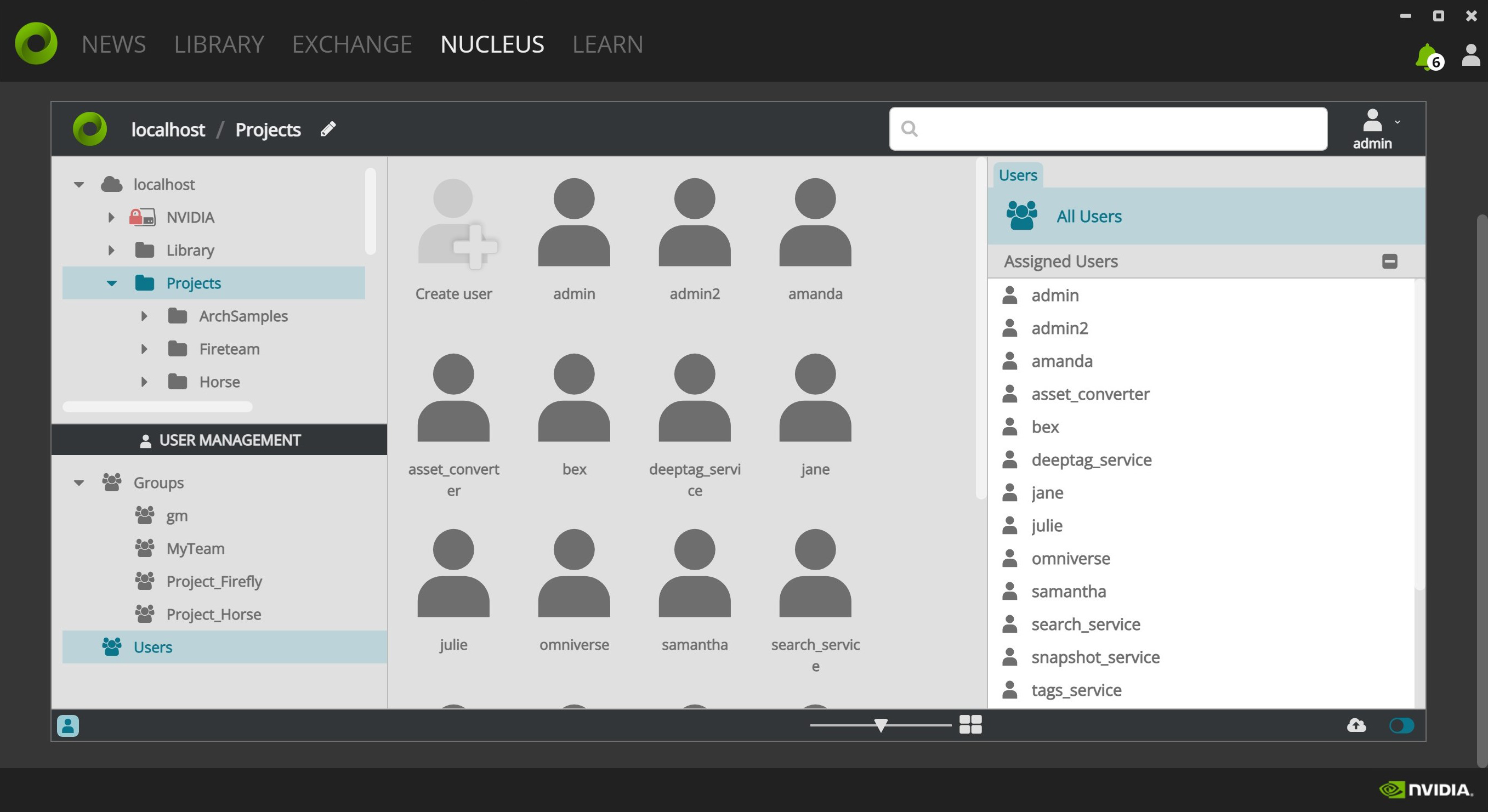This screenshot has width=1488, height=812.
Task: Open the launcher profile icon
Action: click(x=1470, y=56)
